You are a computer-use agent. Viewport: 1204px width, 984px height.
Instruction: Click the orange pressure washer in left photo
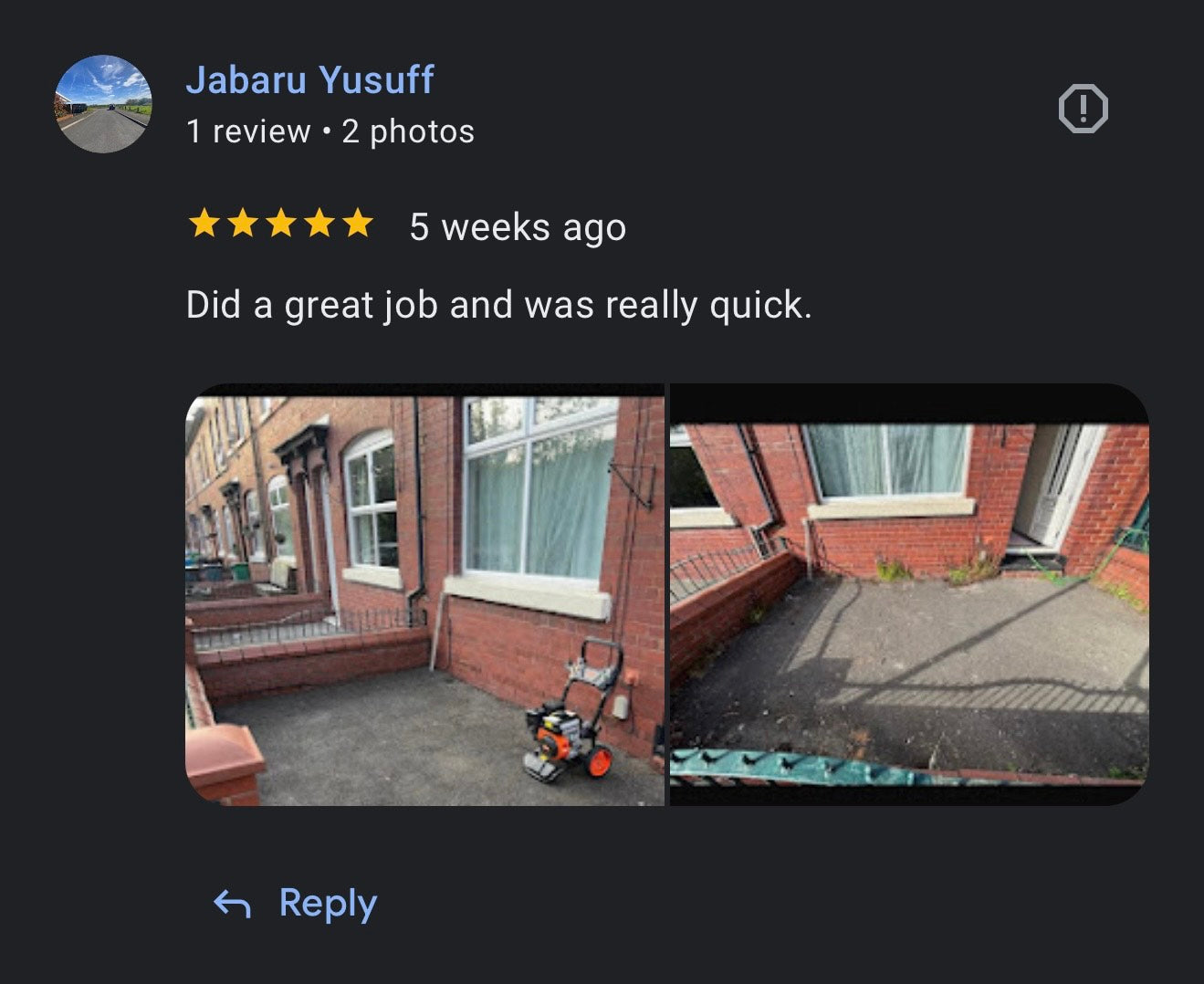[x=573, y=711]
